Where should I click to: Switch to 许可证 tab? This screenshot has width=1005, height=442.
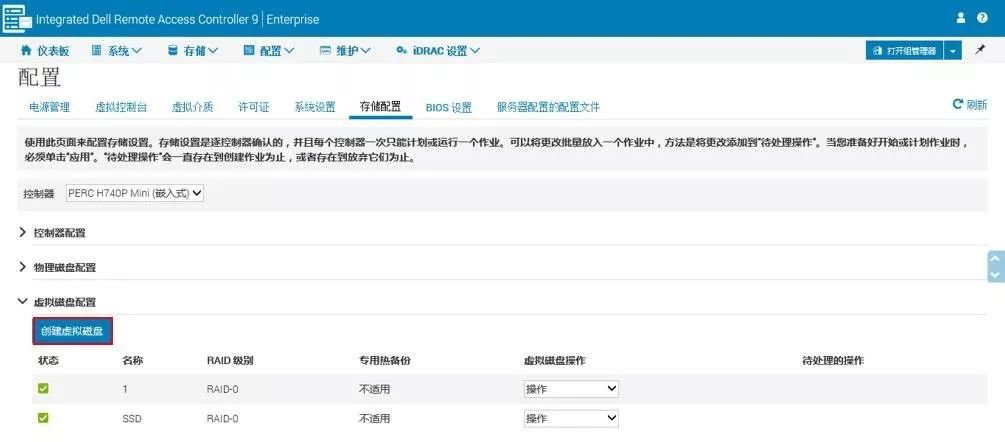254,107
